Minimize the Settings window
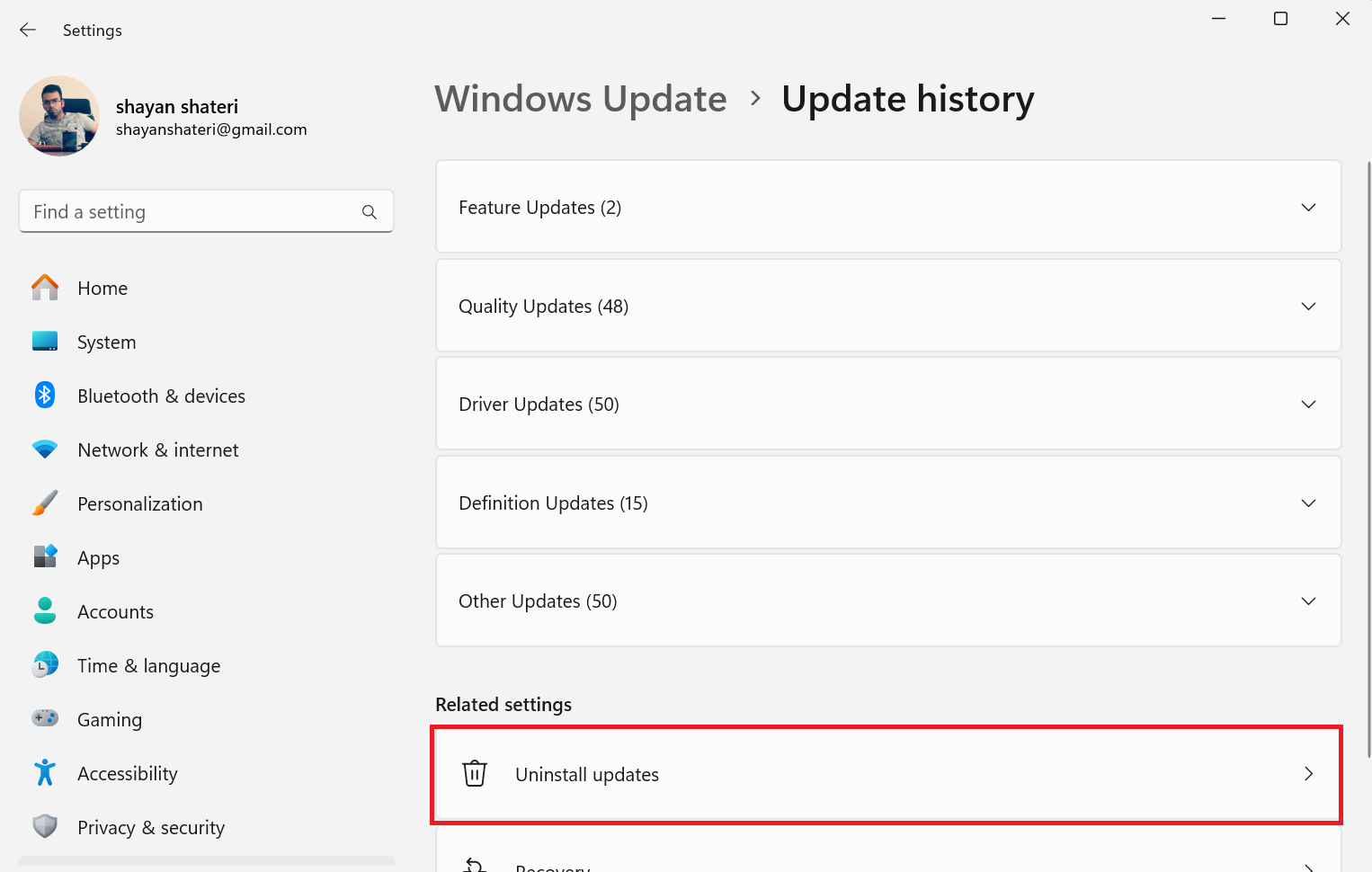This screenshot has height=872, width=1372. pyautogui.click(x=1218, y=18)
